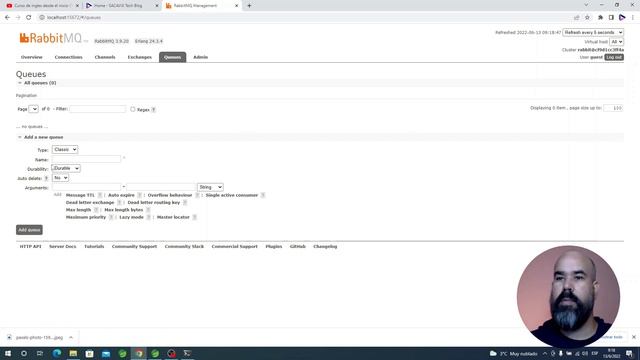Open the Plugins footer link
This screenshot has height=360, width=640.
[x=273, y=247]
